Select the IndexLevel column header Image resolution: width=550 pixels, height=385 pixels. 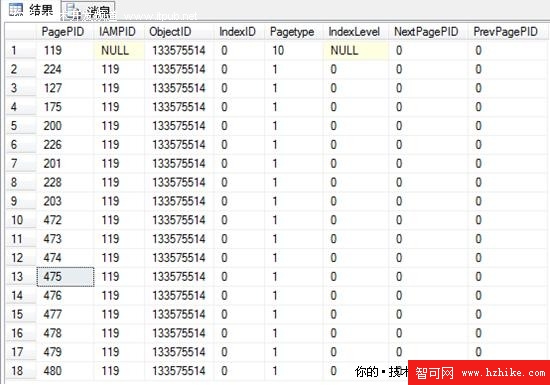356,32
